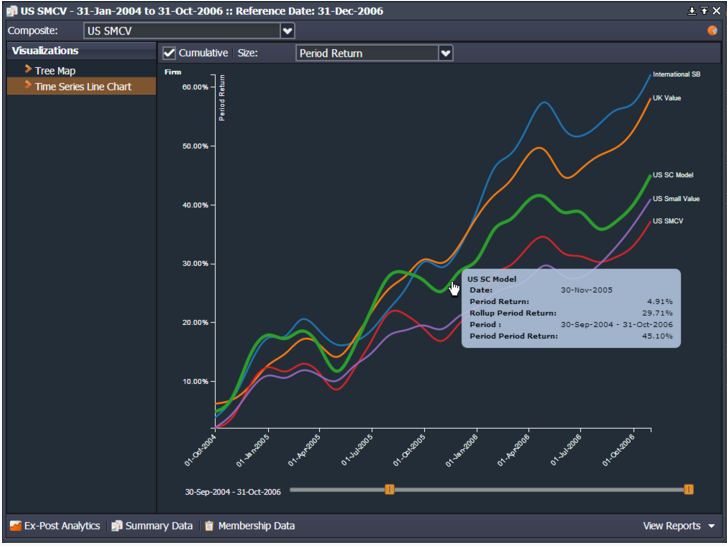
Task: Uncheck the Cumulative checkbox
Action: click(x=169, y=53)
